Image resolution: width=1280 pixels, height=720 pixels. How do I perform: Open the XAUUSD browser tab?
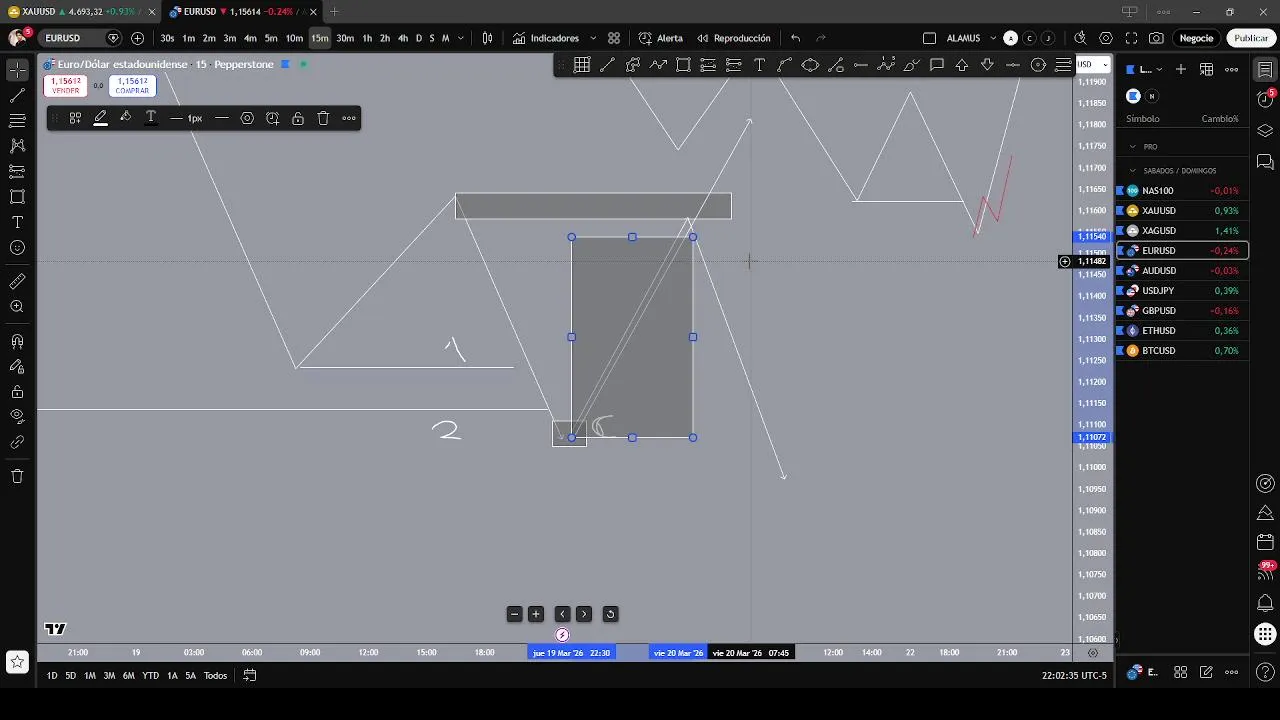coord(80,11)
